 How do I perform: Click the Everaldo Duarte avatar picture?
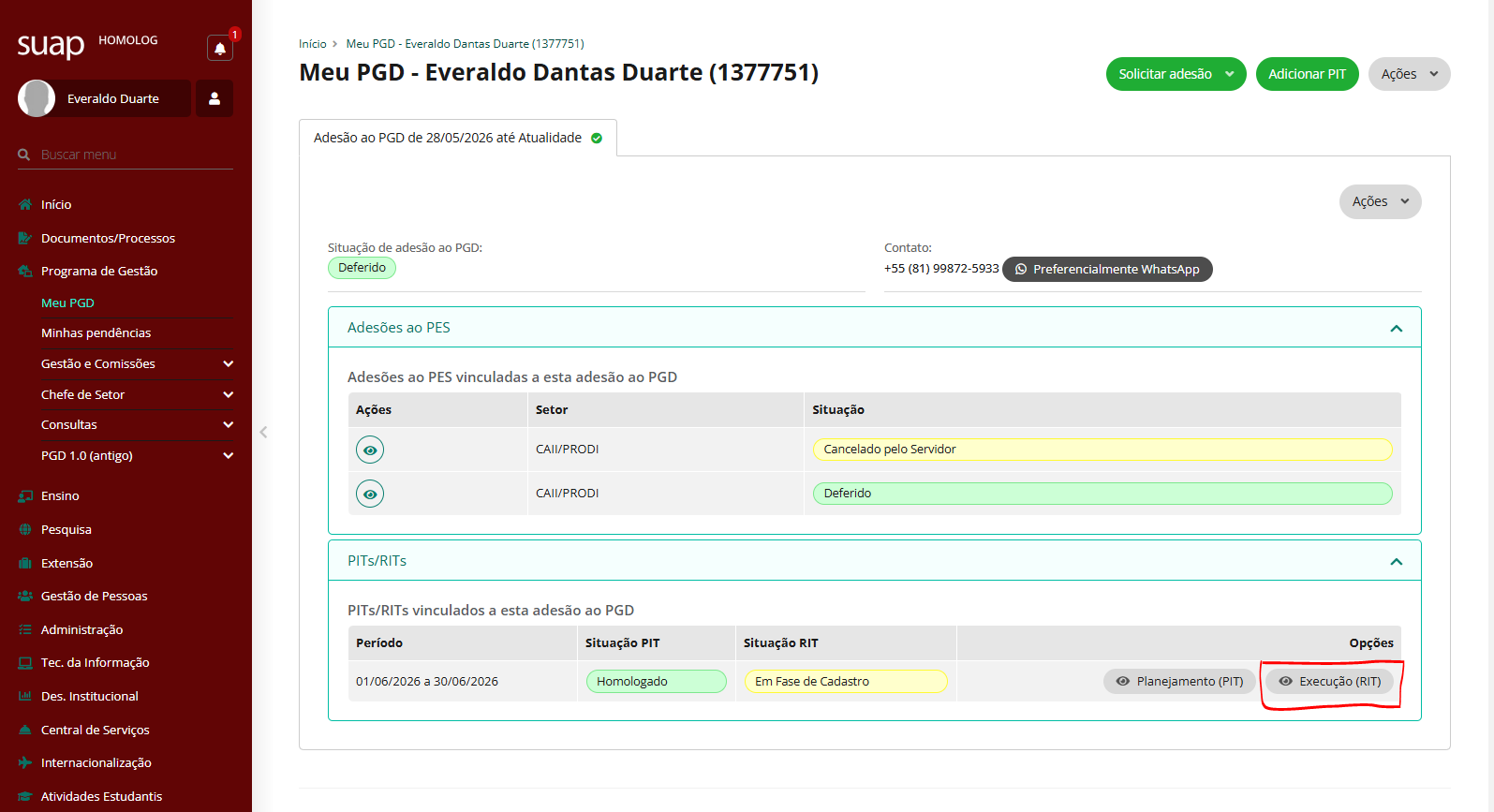pos(37,98)
